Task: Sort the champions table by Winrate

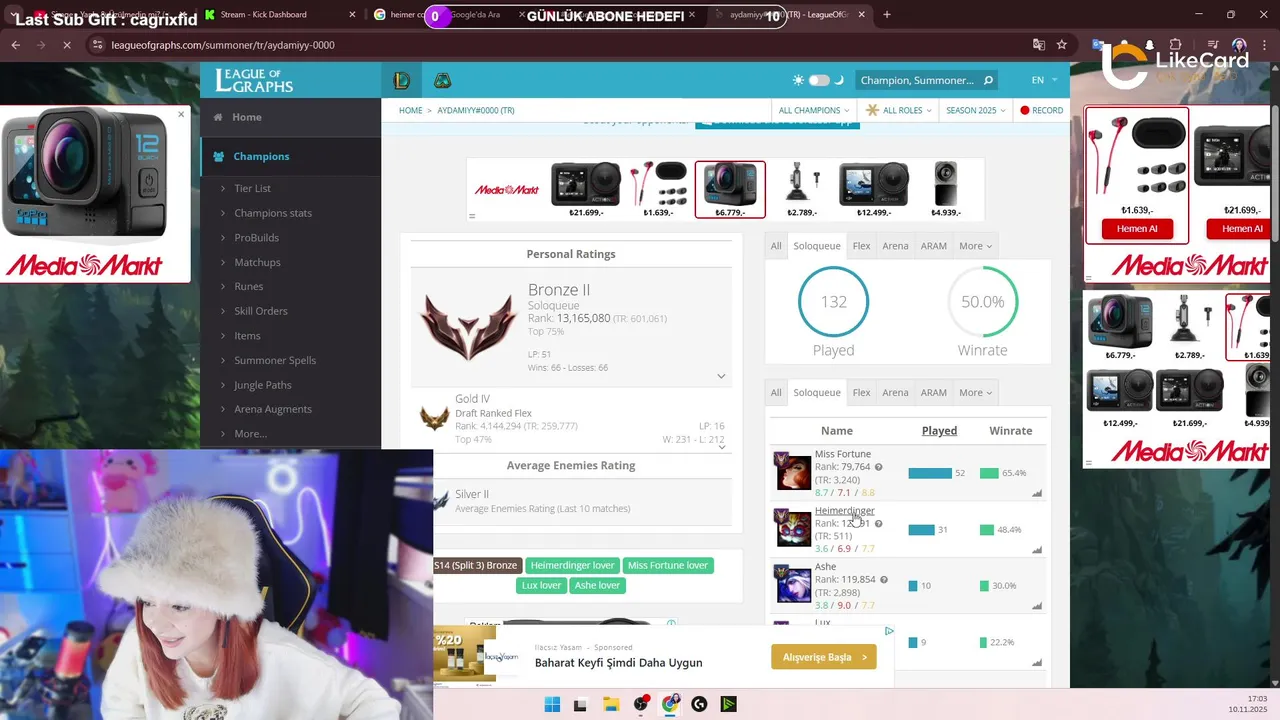Action: (1010, 431)
